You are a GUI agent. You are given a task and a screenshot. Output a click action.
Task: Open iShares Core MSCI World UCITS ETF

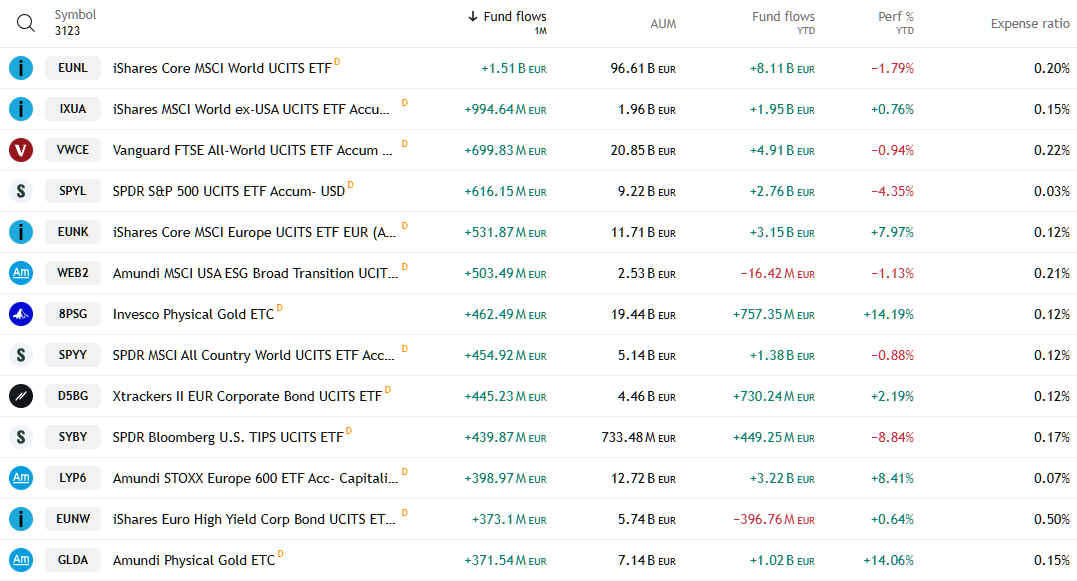[x=222, y=68]
